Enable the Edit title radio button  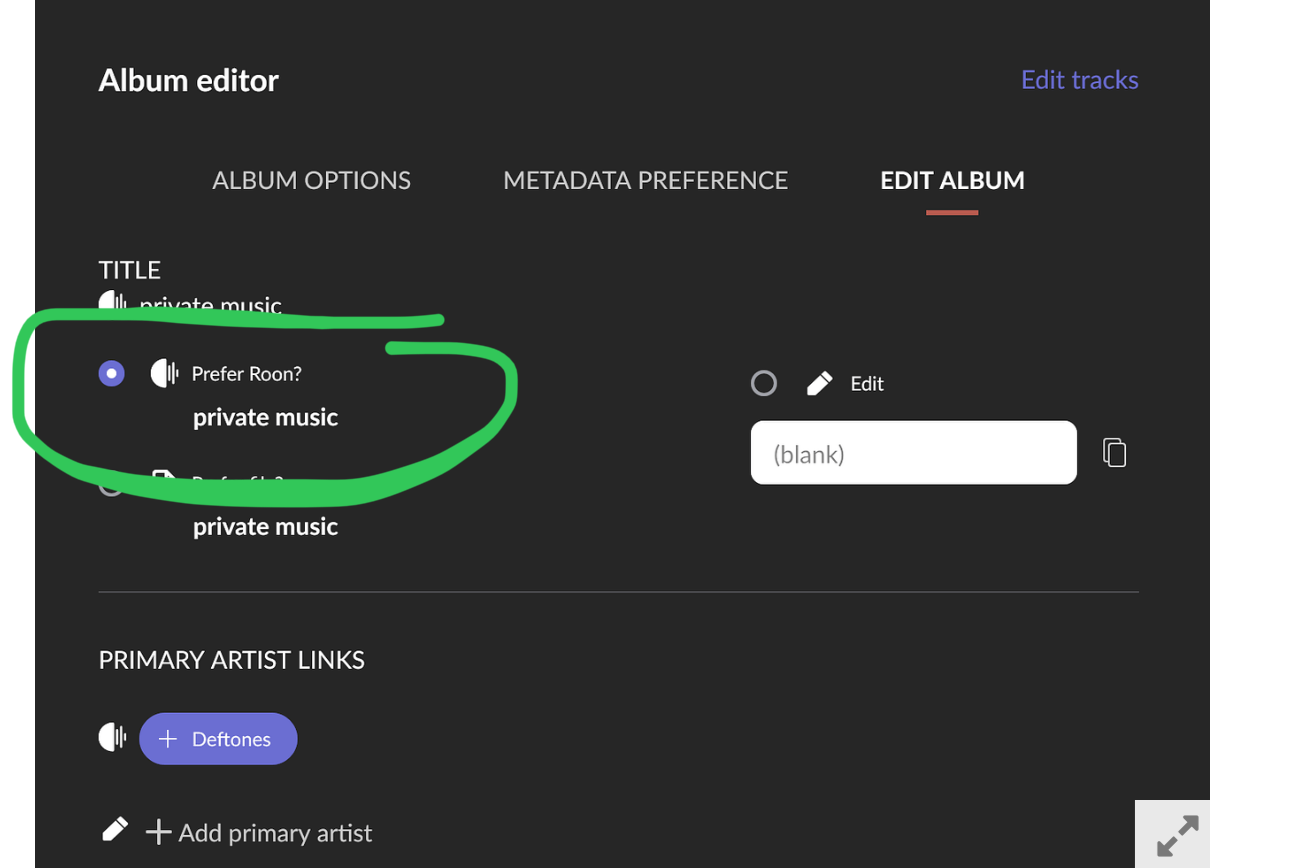tap(764, 383)
